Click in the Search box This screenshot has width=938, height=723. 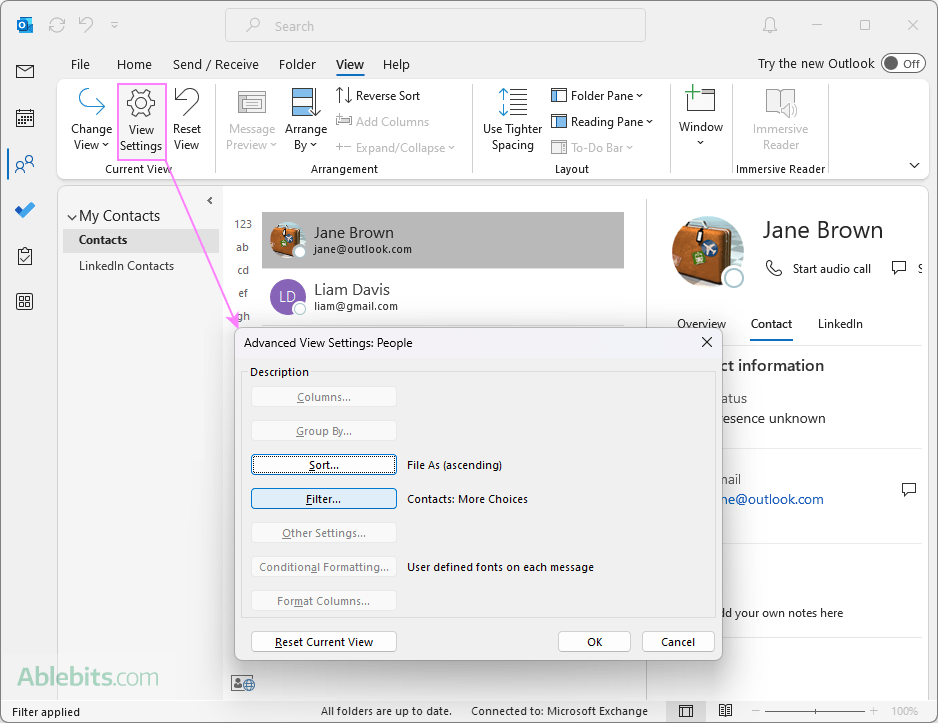point(436,25)
